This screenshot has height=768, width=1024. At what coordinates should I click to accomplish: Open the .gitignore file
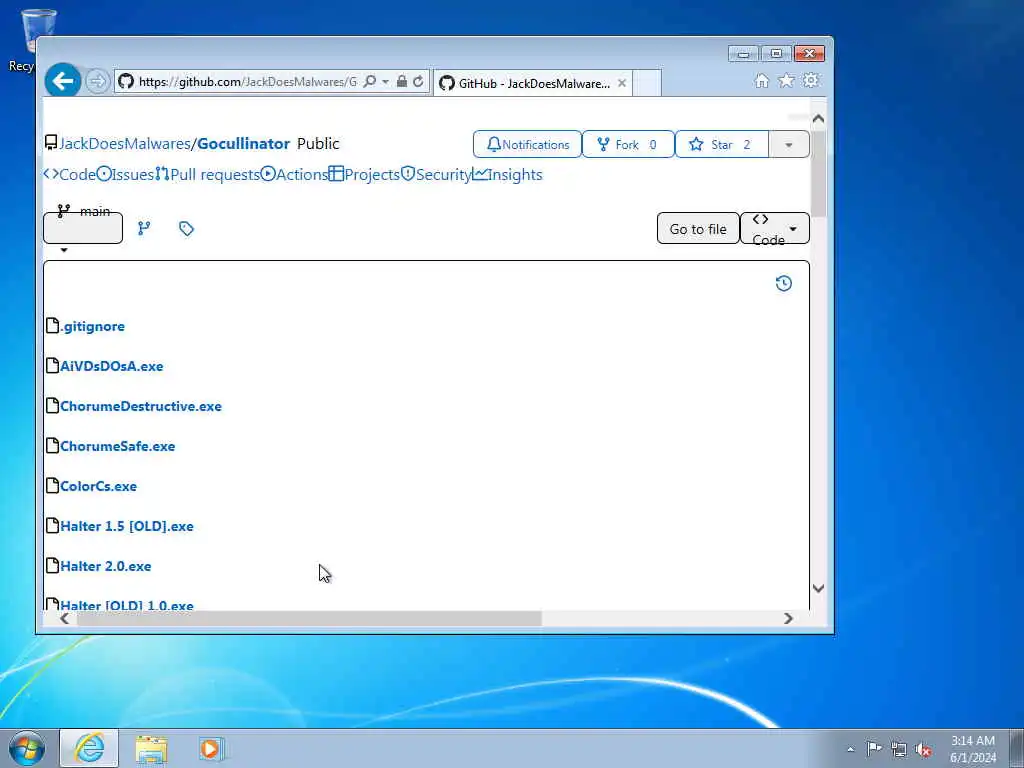pos(92,326)
